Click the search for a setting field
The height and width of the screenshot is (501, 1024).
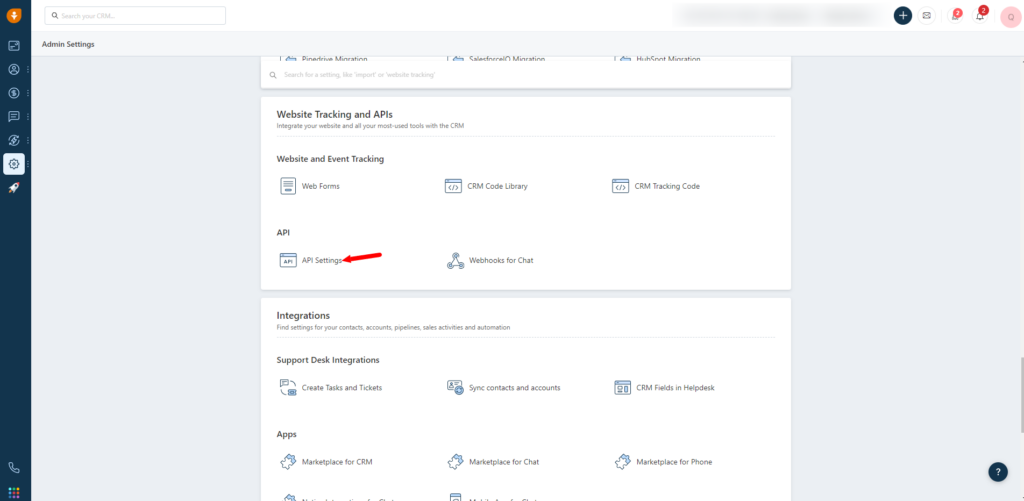pos(526,75)
